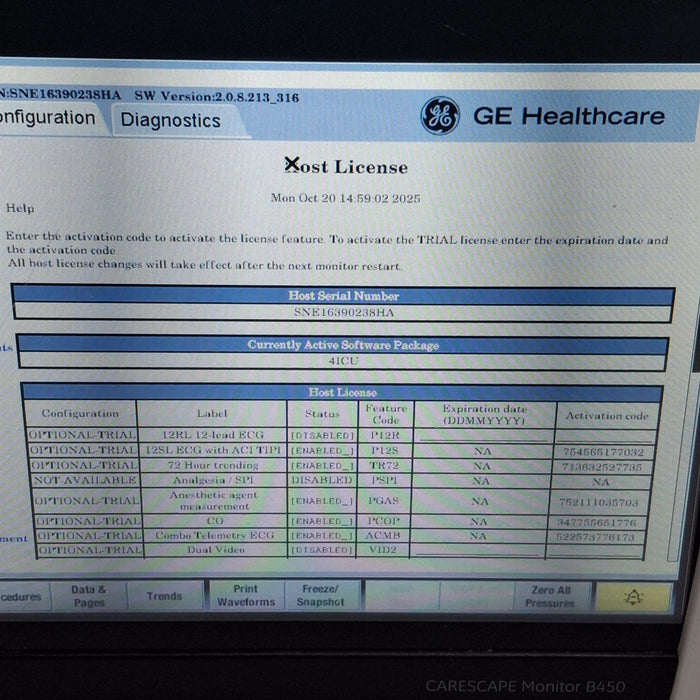Focus activation code field for 12RL row

point(605,436)
